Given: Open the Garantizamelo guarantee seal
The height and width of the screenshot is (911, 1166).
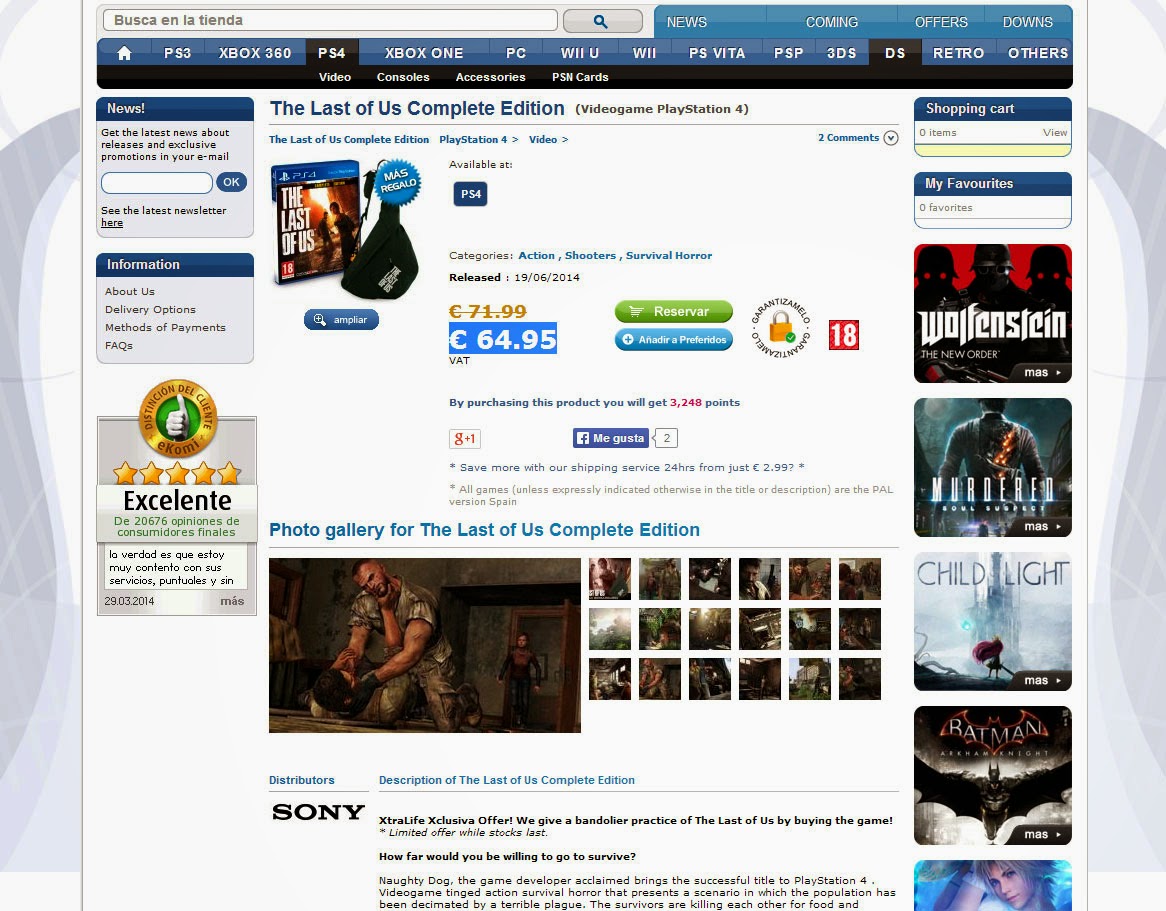Looking at the screenshot, I should [x=780, y=328].
